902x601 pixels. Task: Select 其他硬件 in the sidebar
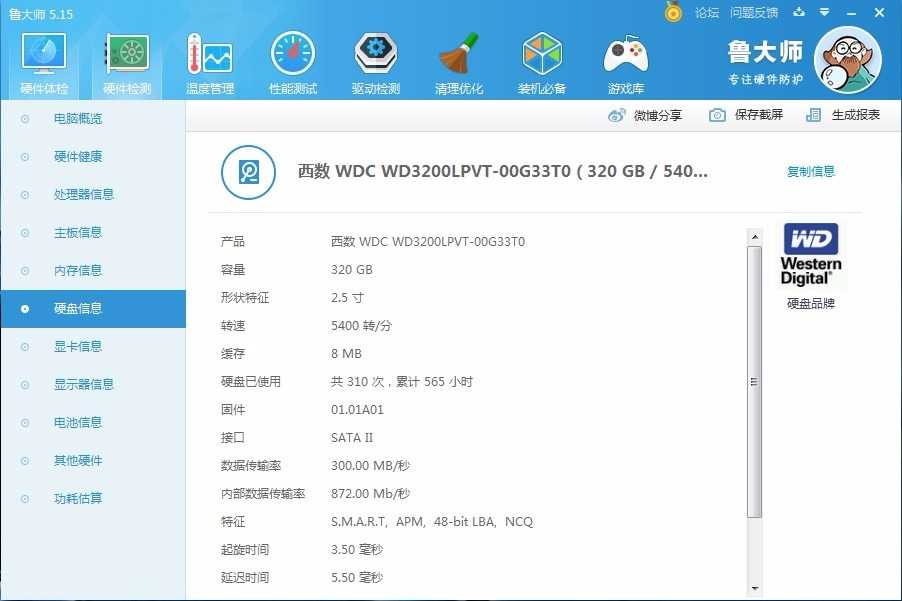pyautogui.click(x=78, y=461)
